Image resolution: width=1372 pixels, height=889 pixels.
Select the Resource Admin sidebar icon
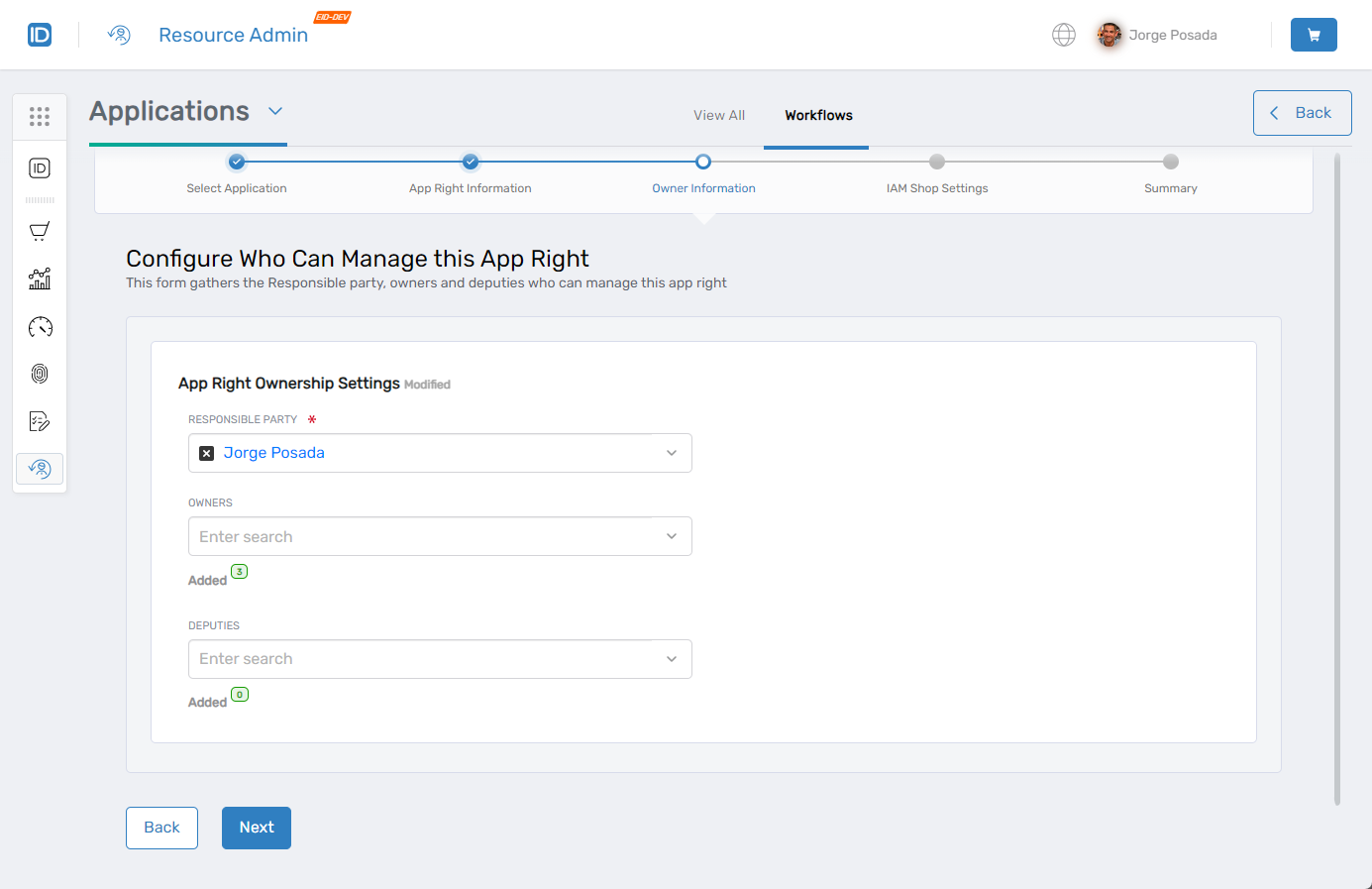(x=40, y=468)
